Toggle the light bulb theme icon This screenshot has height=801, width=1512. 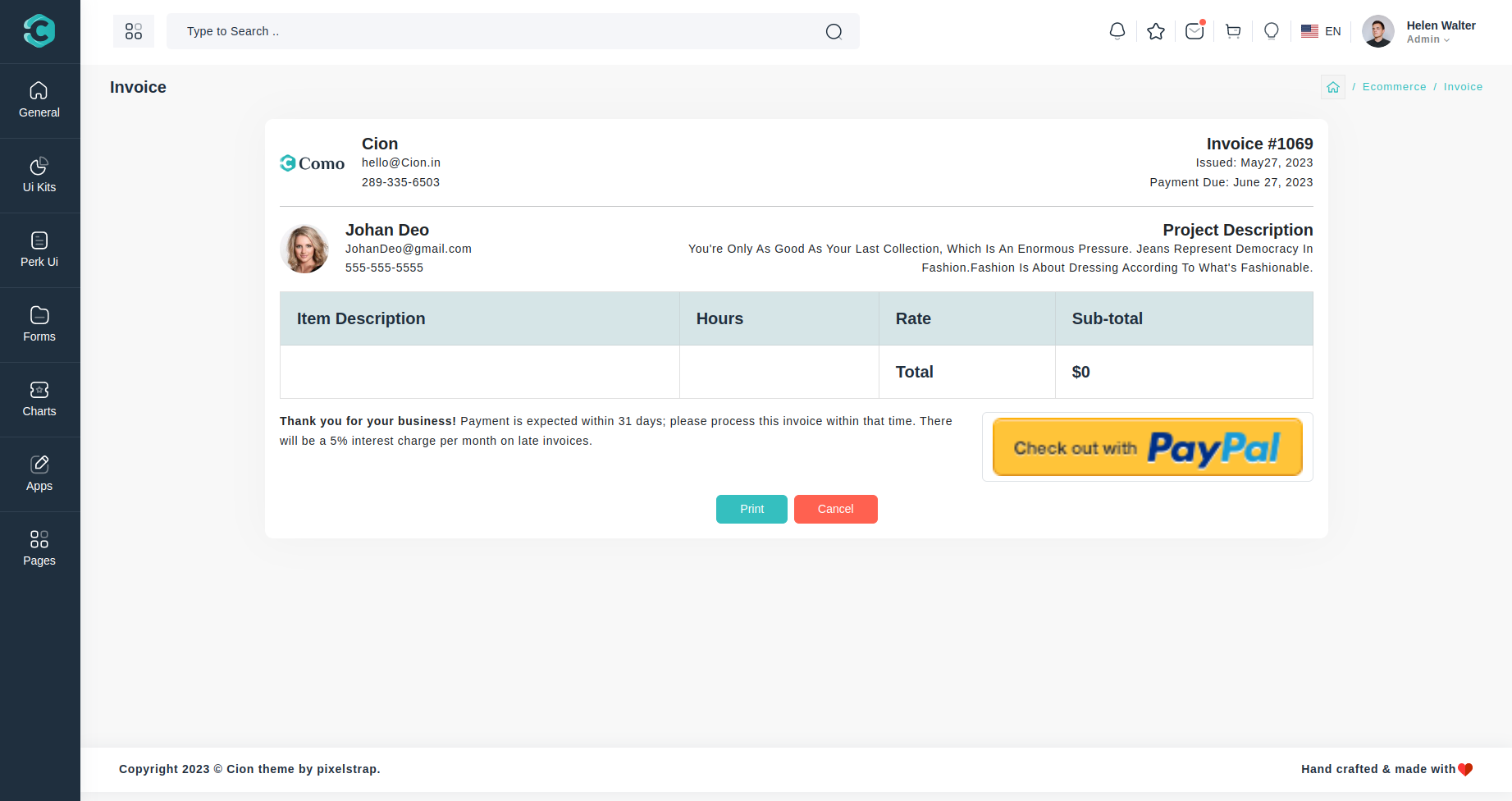(1272, 31)
